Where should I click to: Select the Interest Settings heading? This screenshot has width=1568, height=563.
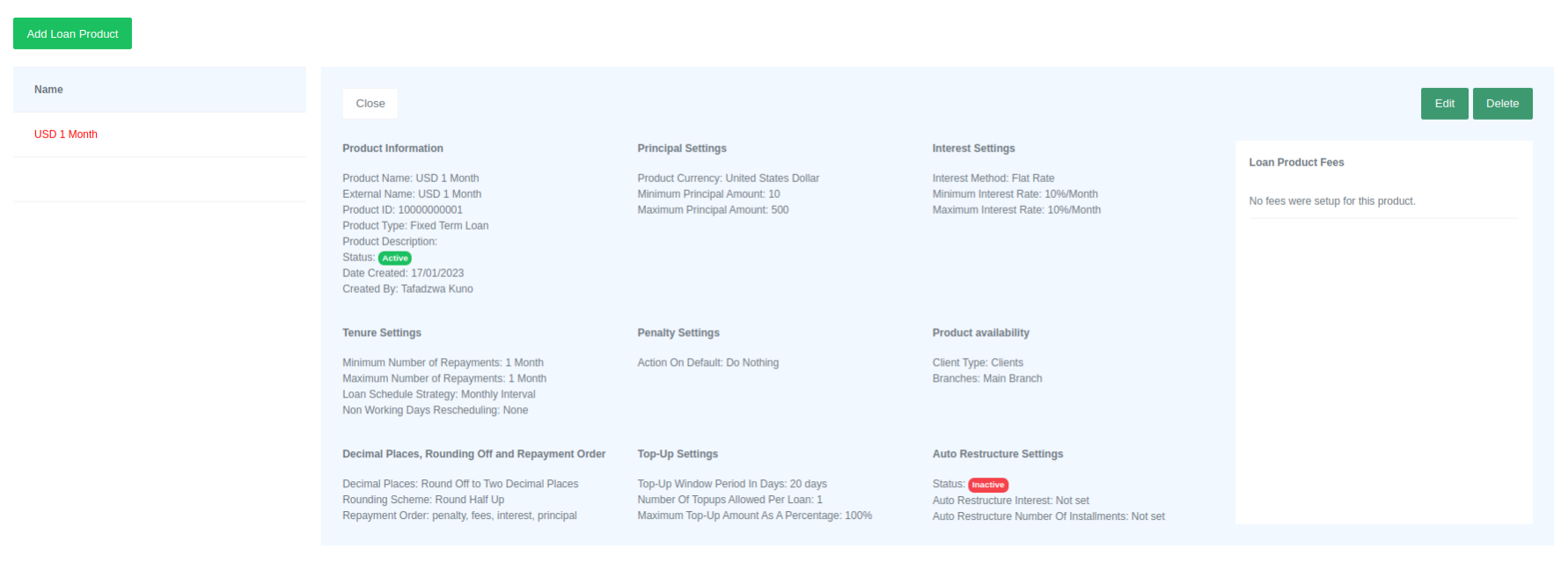(973, 149)
